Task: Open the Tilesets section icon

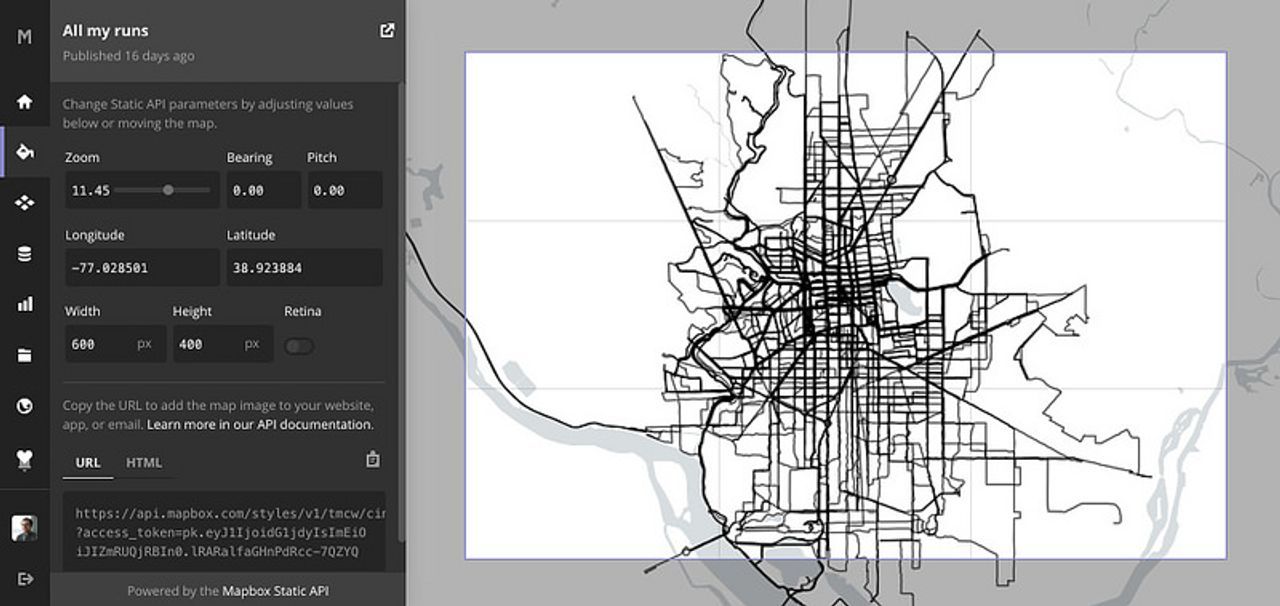Action: 24,203
